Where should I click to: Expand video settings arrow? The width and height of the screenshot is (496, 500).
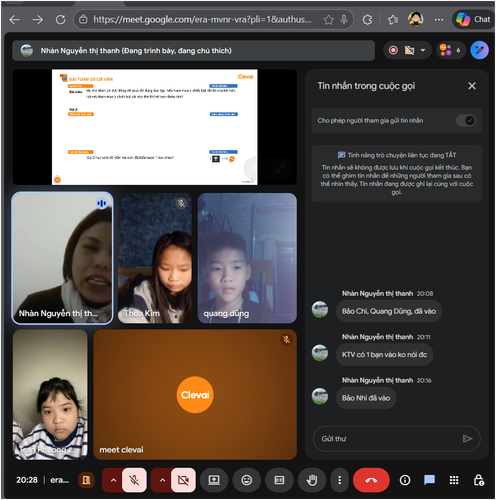coord(162,480)
